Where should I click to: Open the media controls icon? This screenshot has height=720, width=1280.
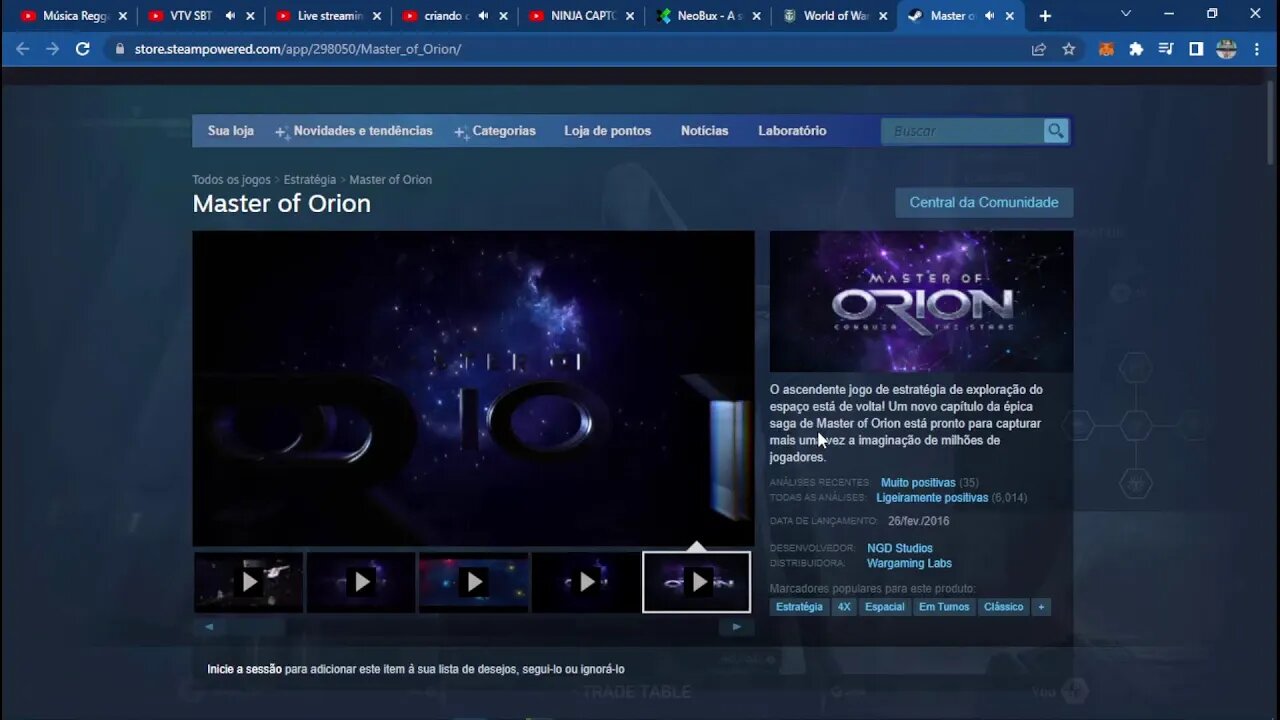[x=1166, y=49]
